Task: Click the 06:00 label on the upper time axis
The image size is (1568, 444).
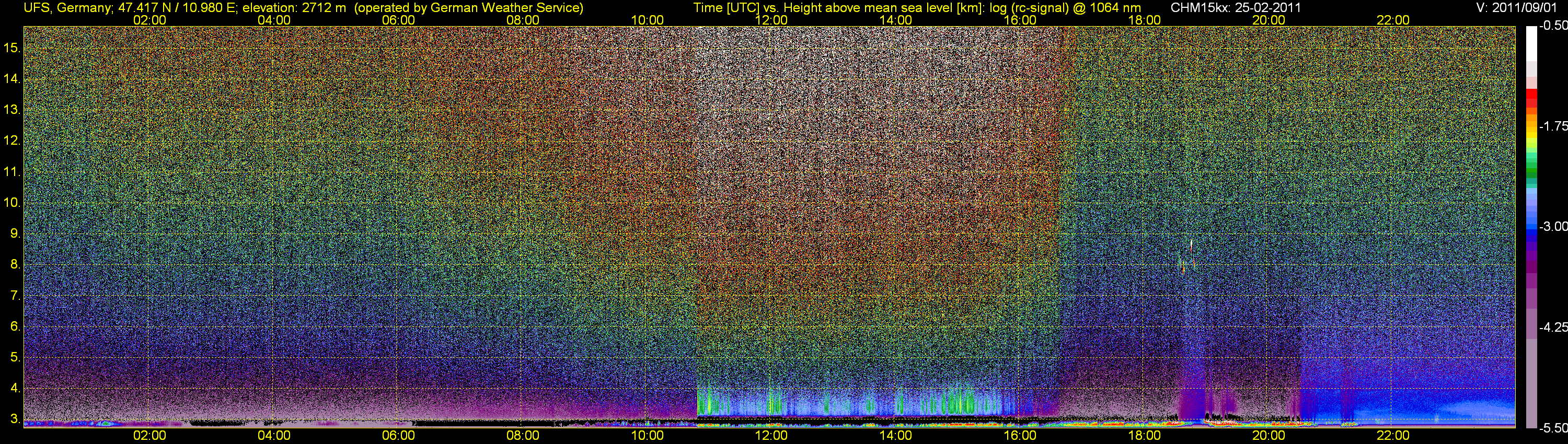Action: point(398,20)
